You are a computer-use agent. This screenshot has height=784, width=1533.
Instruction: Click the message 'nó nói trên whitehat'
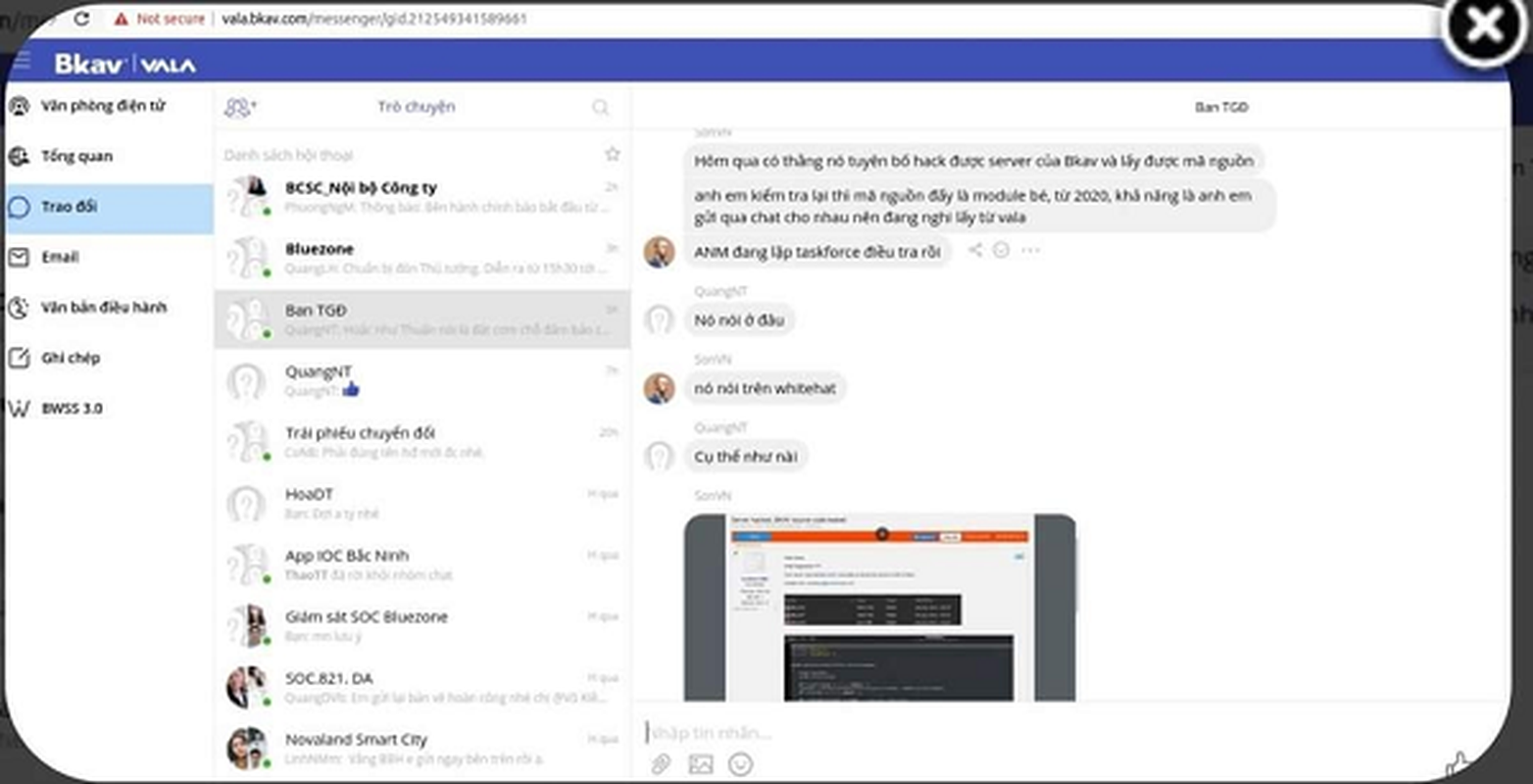[766, 388]
